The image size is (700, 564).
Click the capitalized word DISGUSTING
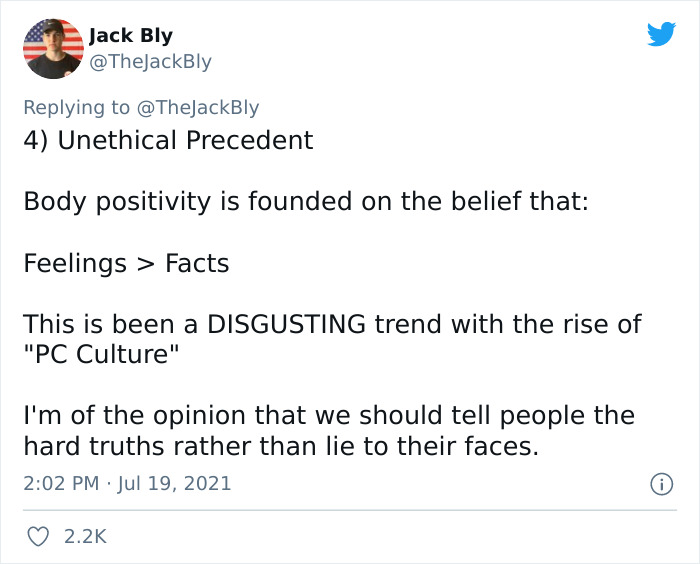286,324
